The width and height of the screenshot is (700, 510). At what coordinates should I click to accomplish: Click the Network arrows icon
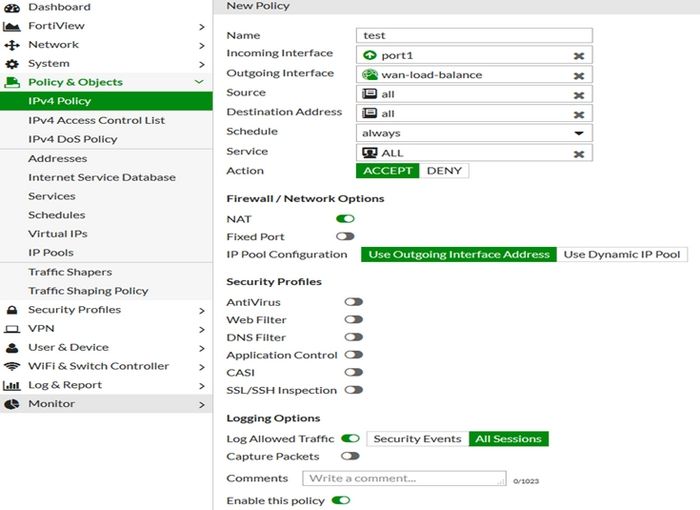point(12,45)
